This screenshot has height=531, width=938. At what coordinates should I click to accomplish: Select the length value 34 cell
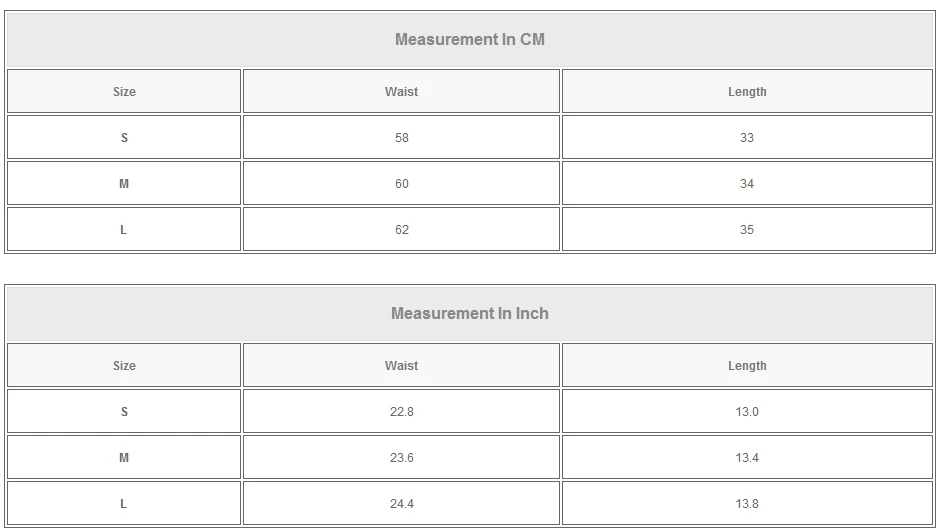(x=747, y=184)
